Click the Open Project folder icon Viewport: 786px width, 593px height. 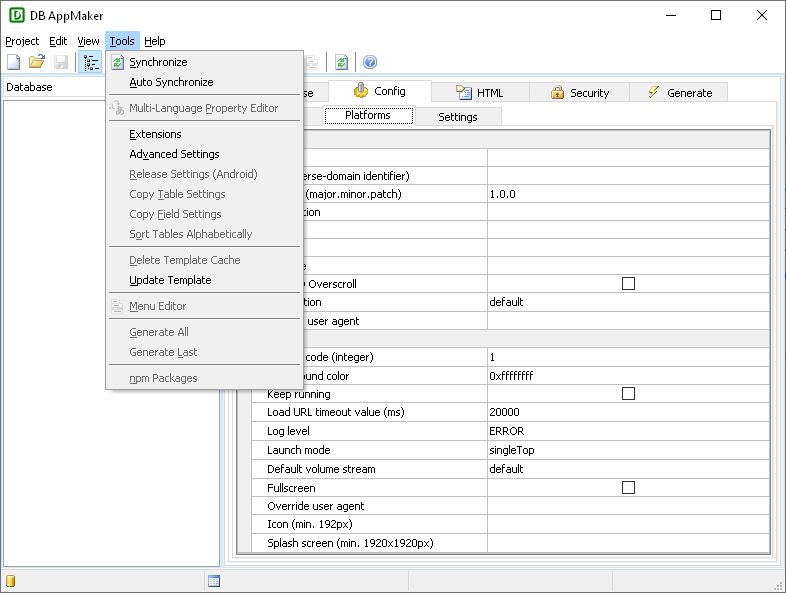[37, 62]
